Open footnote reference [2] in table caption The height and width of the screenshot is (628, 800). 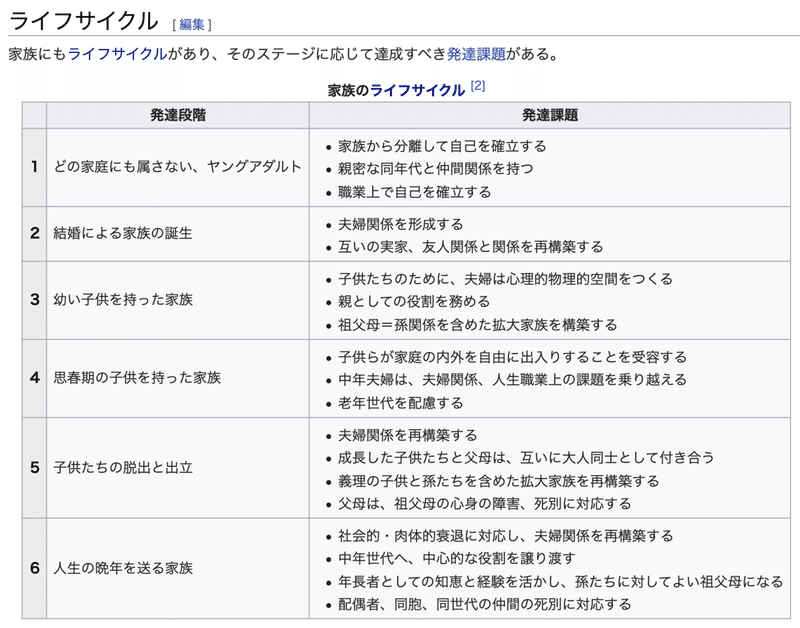pos(478,86)
